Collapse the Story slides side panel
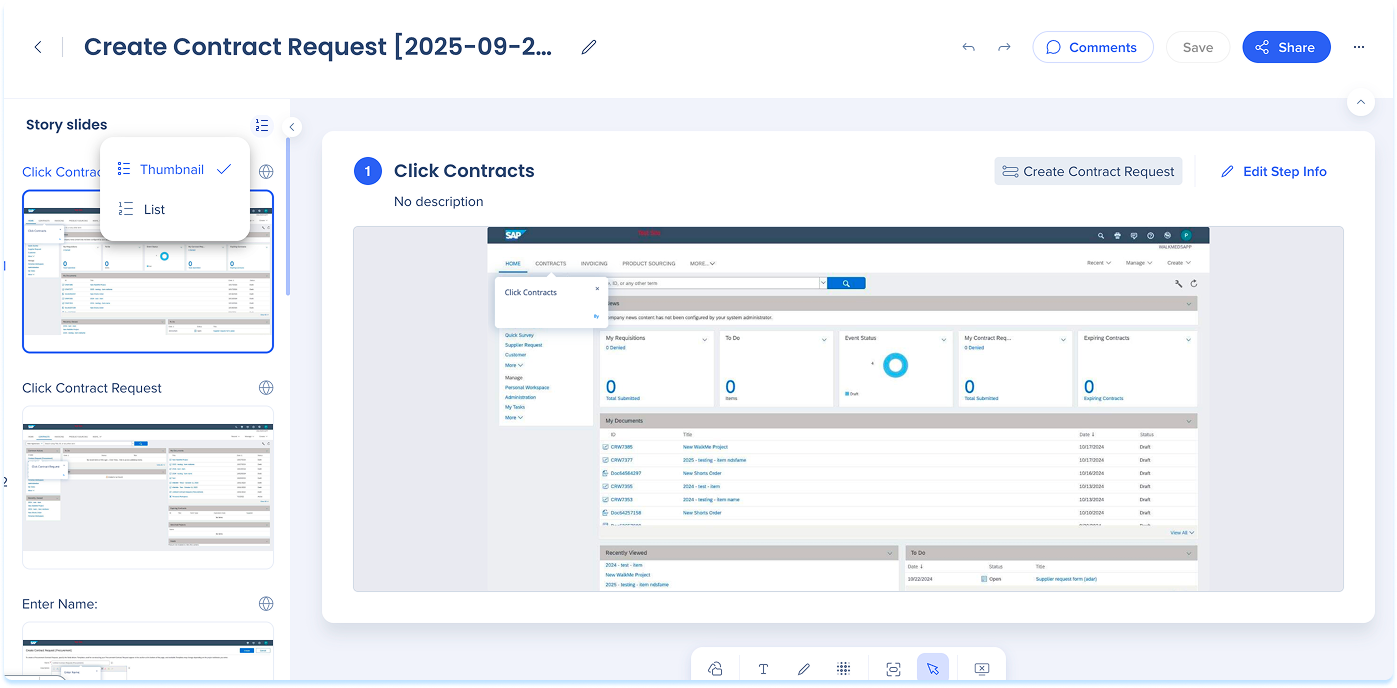The width and height of the screenshot is (1397, 688). pyautogui.click(x=291, y=127)
